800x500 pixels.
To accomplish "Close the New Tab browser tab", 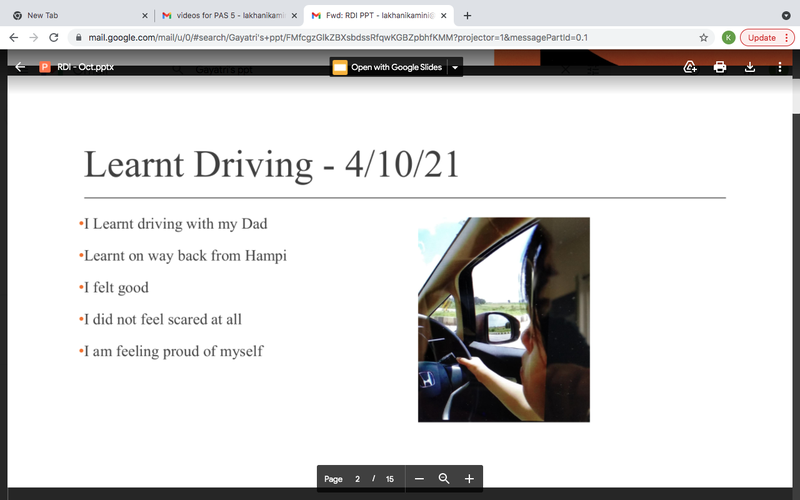I will pos(144,16).
